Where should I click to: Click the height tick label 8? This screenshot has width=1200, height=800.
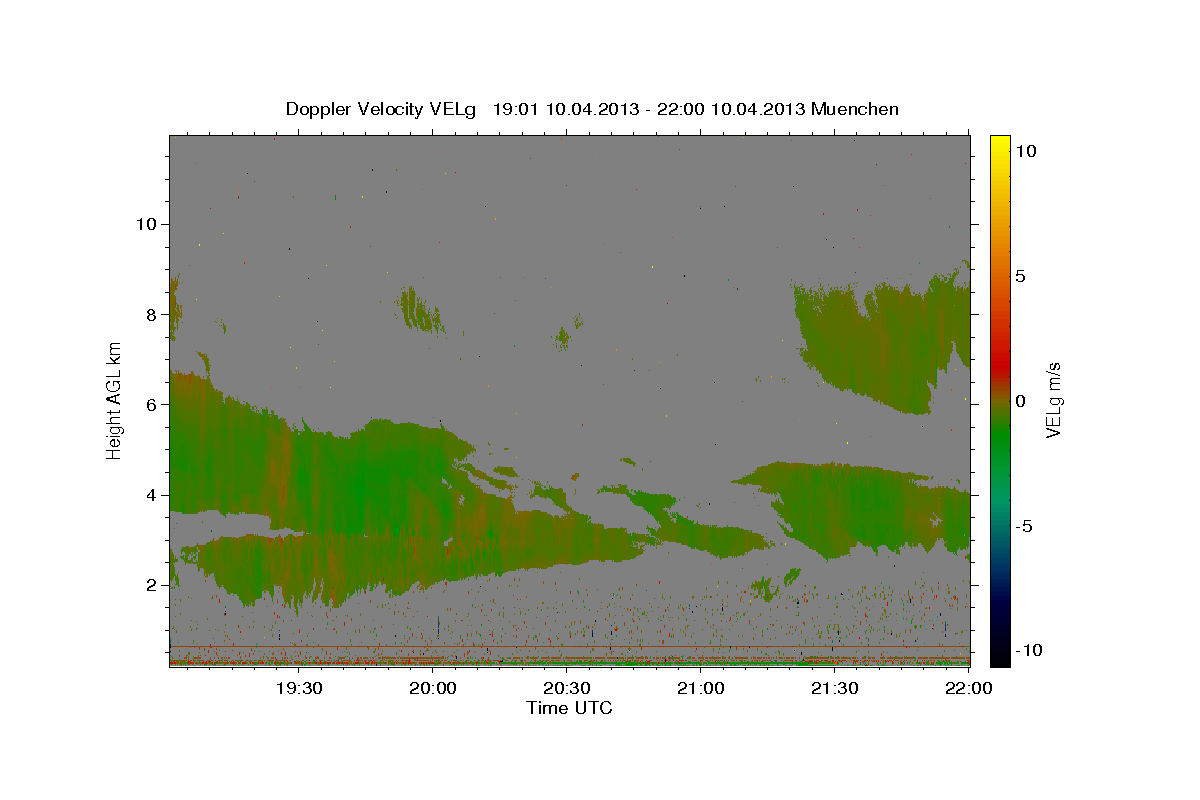click(x=151, y=314)
